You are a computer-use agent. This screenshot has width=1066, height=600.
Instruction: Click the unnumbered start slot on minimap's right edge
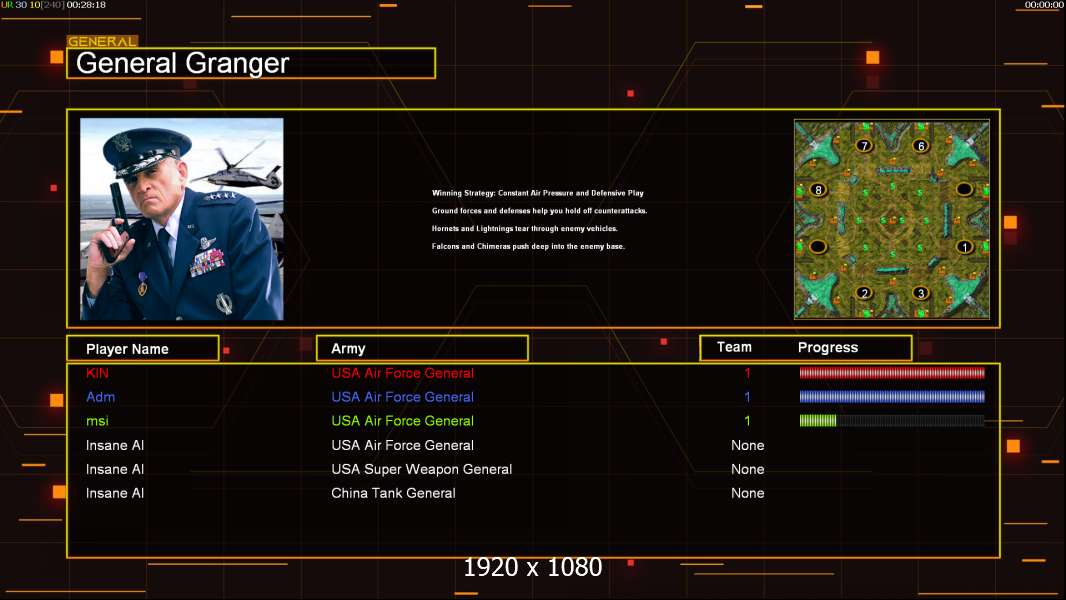click(x=964, y=189)
